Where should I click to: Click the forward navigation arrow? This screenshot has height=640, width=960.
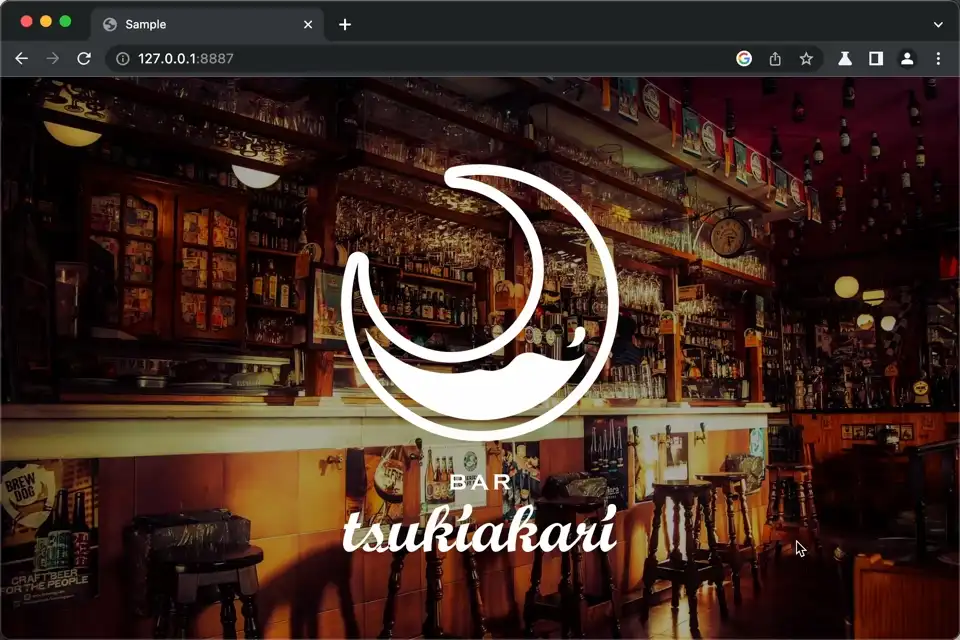(x=53, y=58)
